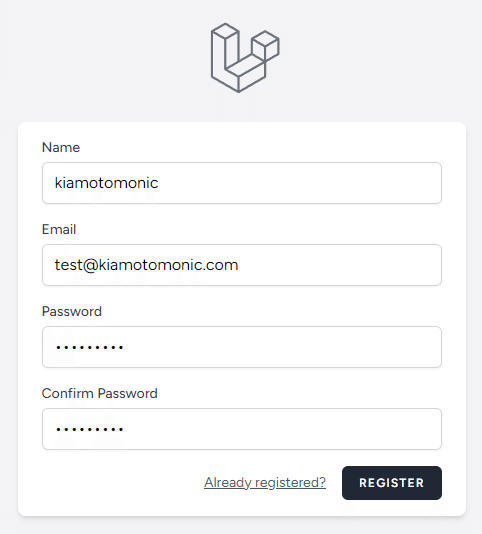
Task: Click the Email field label
Action: (59, 230)
